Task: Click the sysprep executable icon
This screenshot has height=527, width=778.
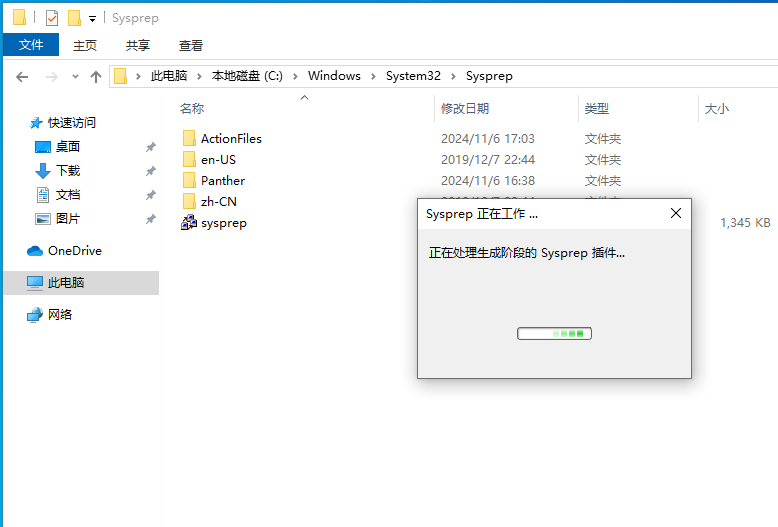Action: tap(189, 222)
